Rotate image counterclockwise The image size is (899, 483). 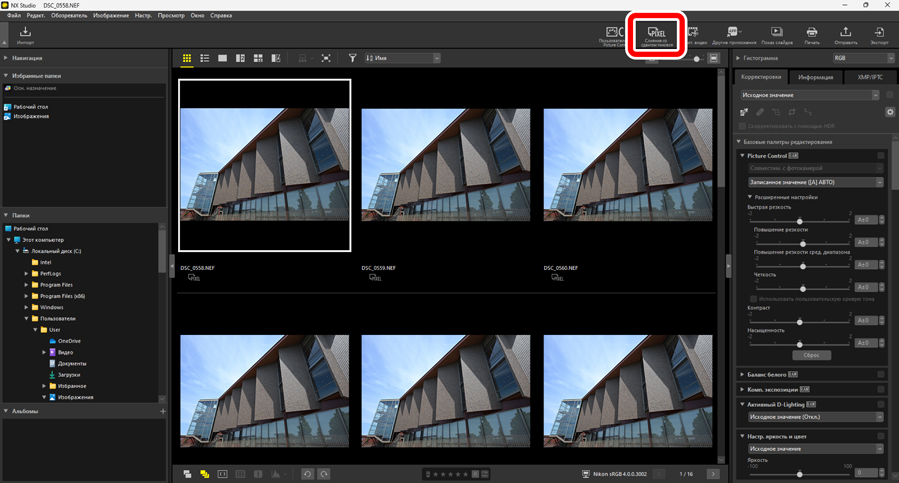pyautogui.click(x=307, y=474)
